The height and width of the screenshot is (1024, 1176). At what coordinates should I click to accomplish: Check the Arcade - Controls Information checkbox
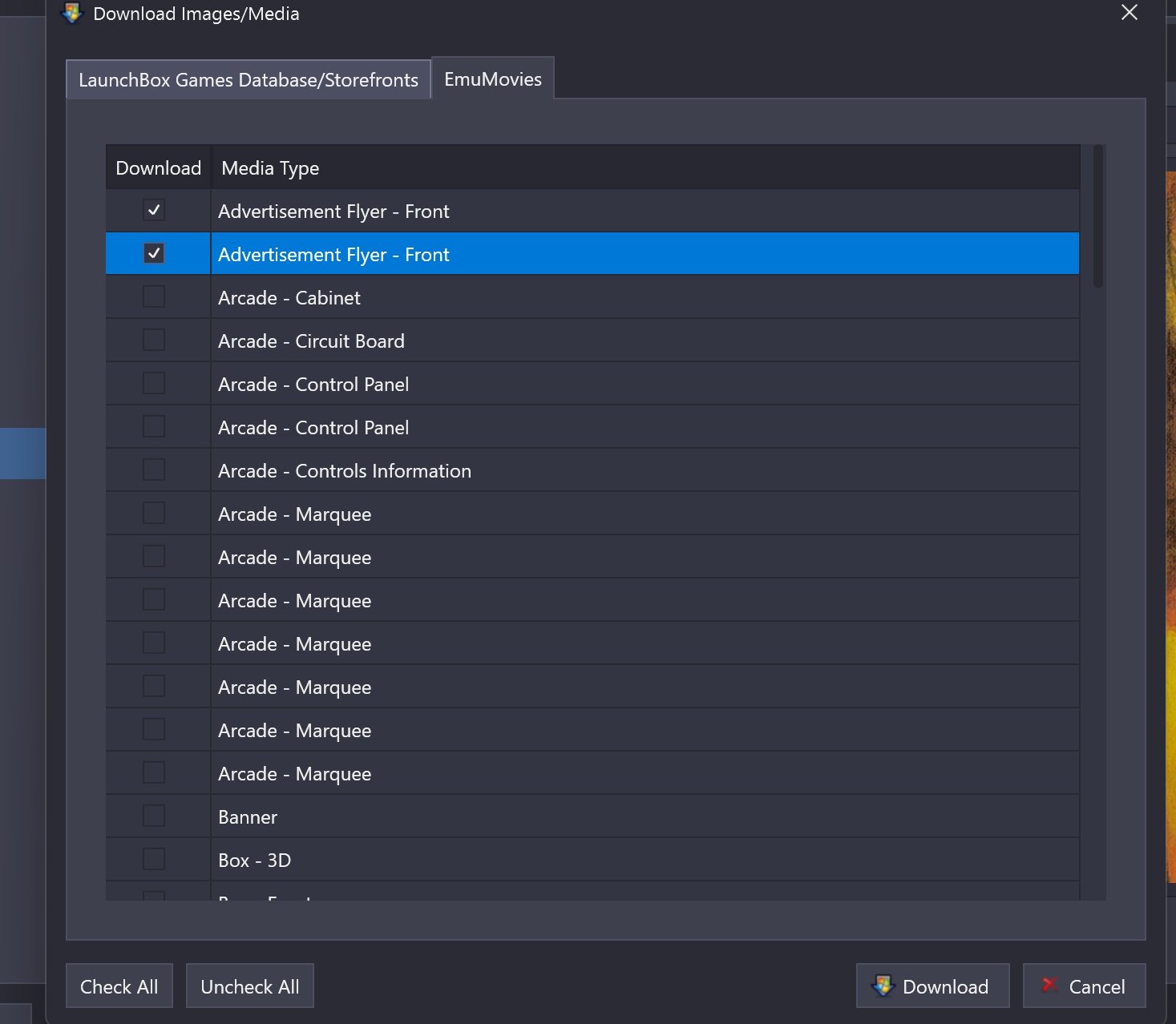click(x=154, y=470)
